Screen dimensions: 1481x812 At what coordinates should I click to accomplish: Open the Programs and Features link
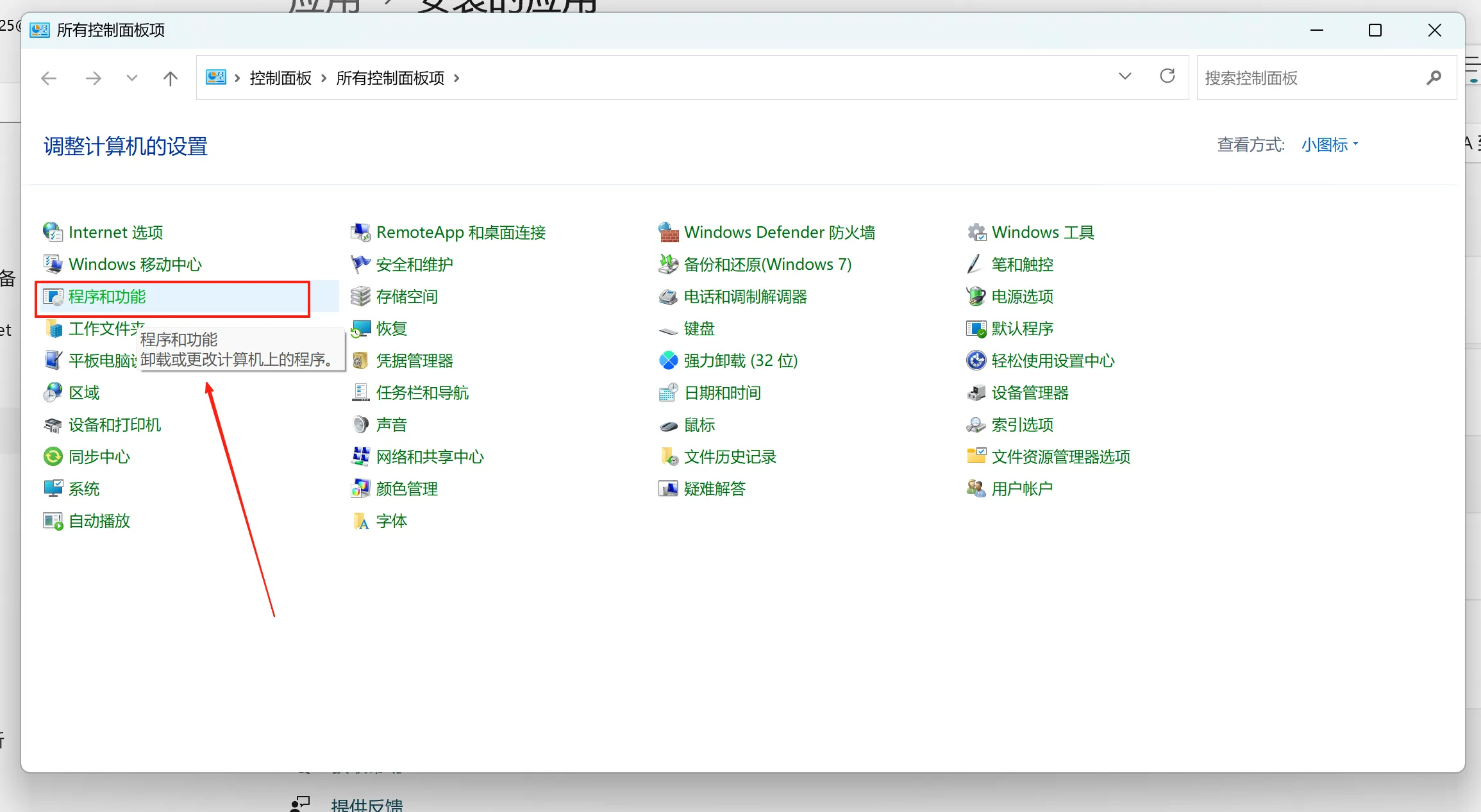click(107, 297)
